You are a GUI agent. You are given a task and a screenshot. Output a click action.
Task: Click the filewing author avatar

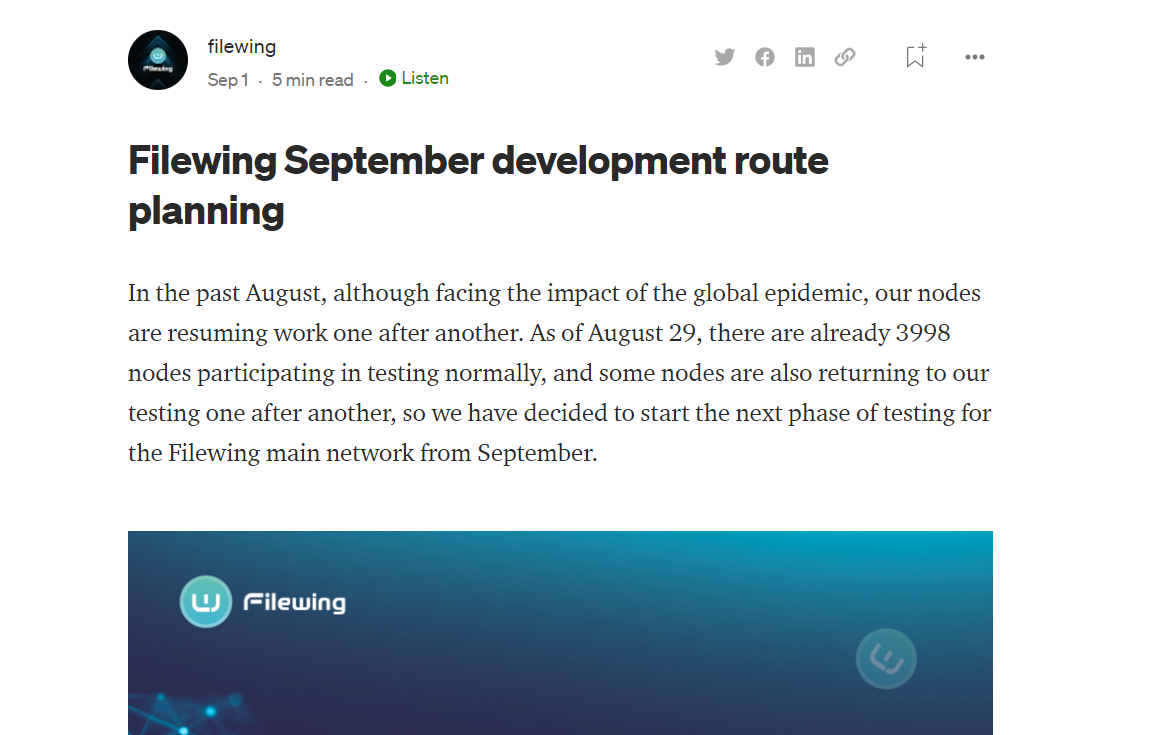pyautogui.click(x=157, y=60)
